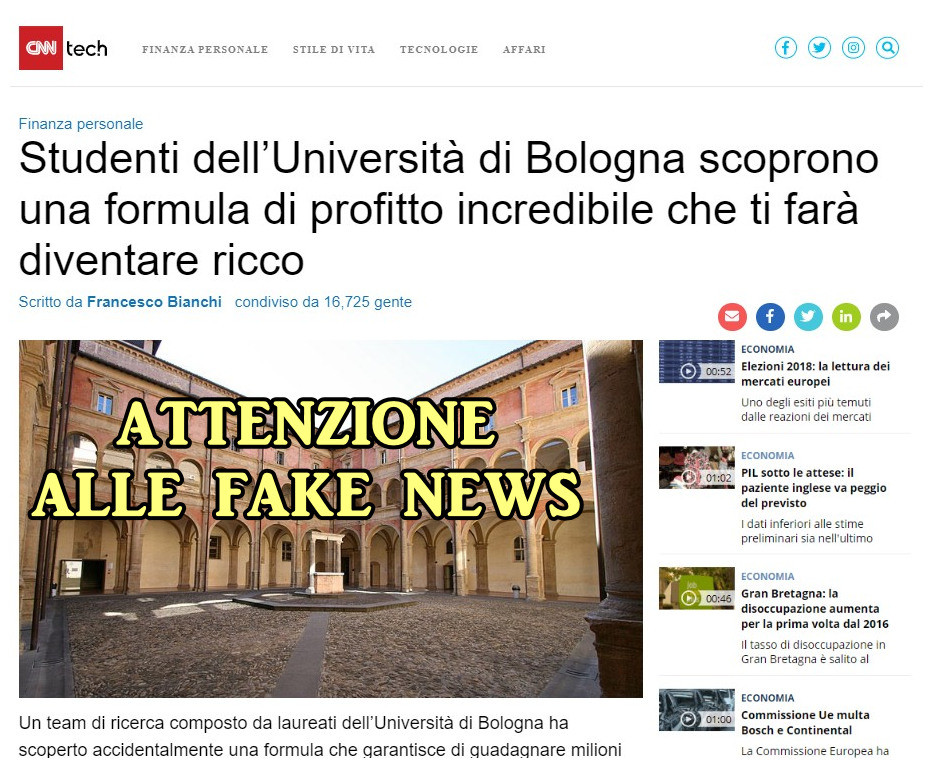Select the Tecnologie navigation item

(x=439, y=50)
